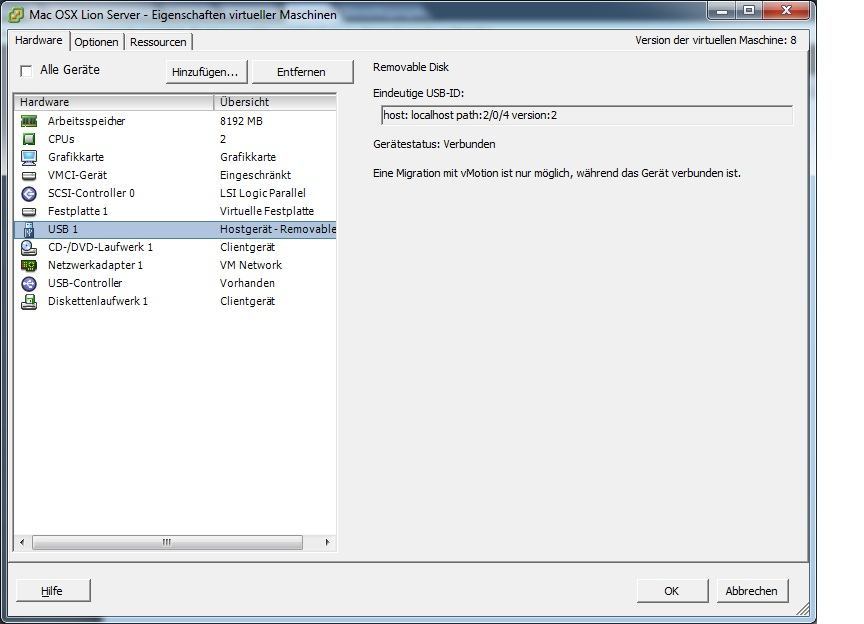Click the VMCI-Gerät device icon

29,175
